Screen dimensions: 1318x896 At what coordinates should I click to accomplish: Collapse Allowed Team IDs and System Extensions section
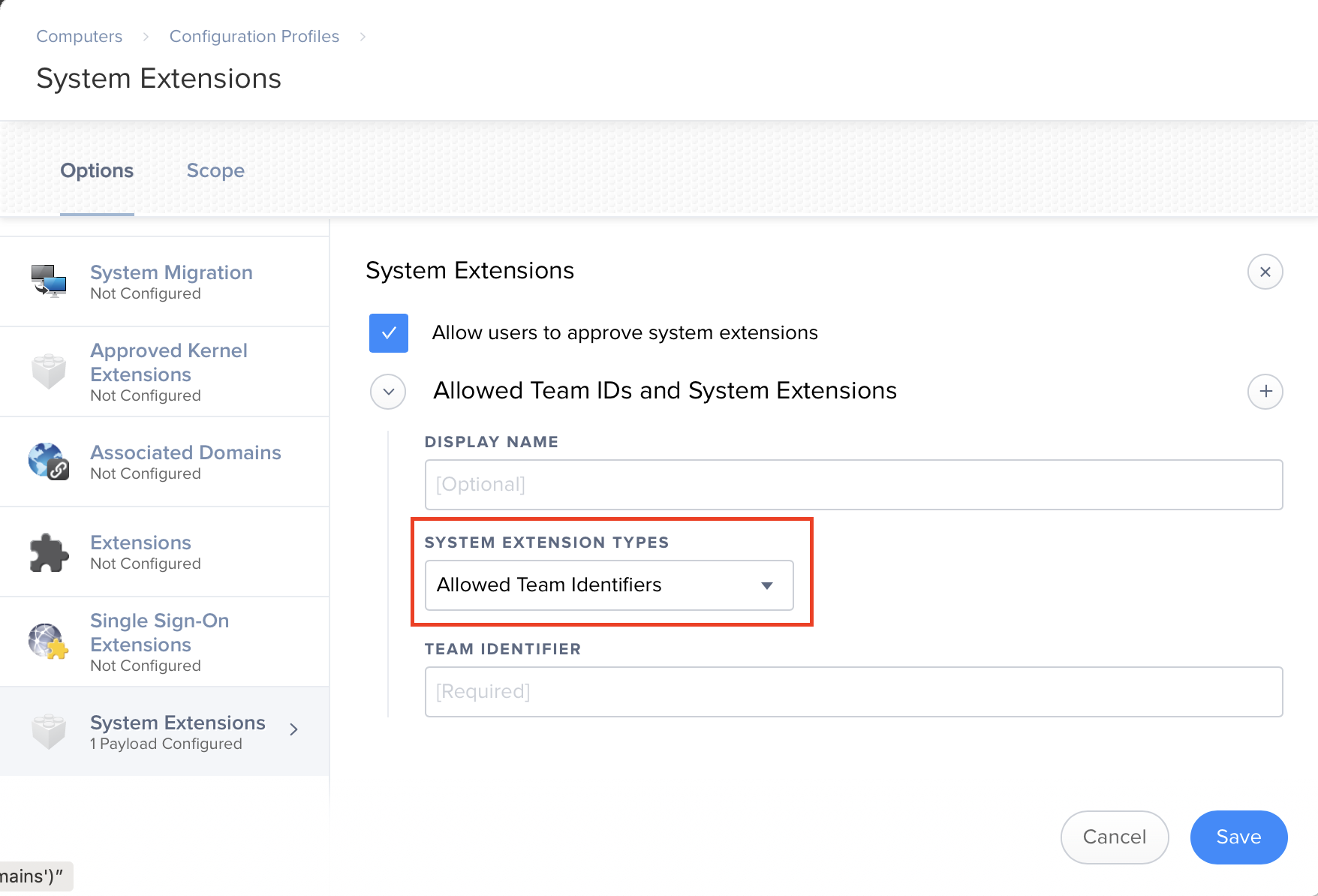(x=389, y=391)
